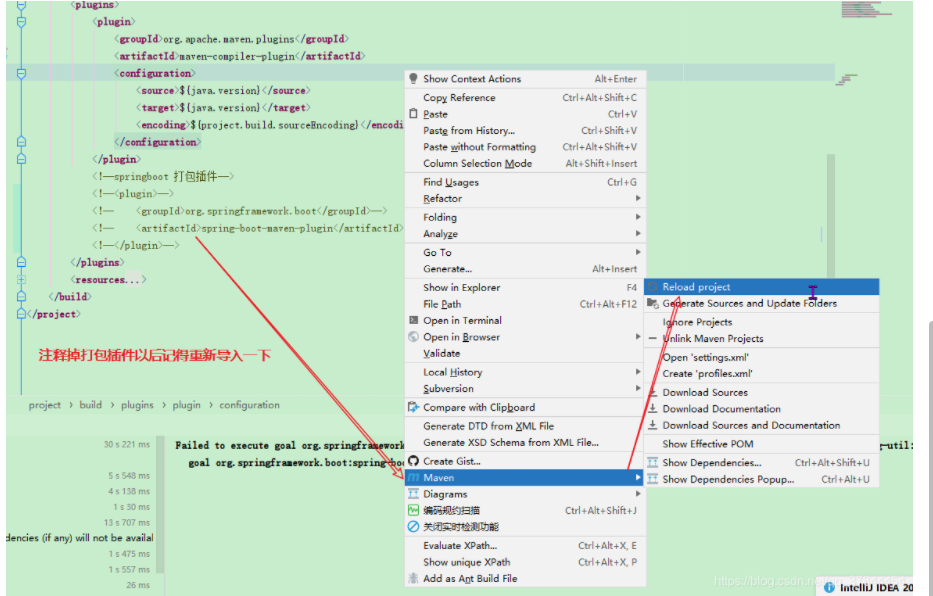Expand the Subversion submenu arrow

pyautogui.click(x=638, y=388)
